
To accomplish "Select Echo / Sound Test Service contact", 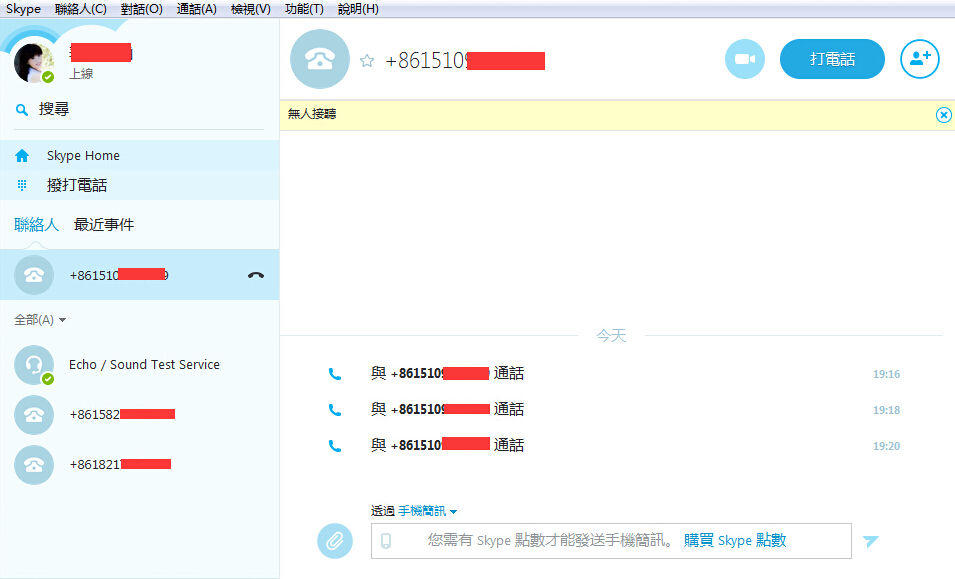I will click(144, 365).
